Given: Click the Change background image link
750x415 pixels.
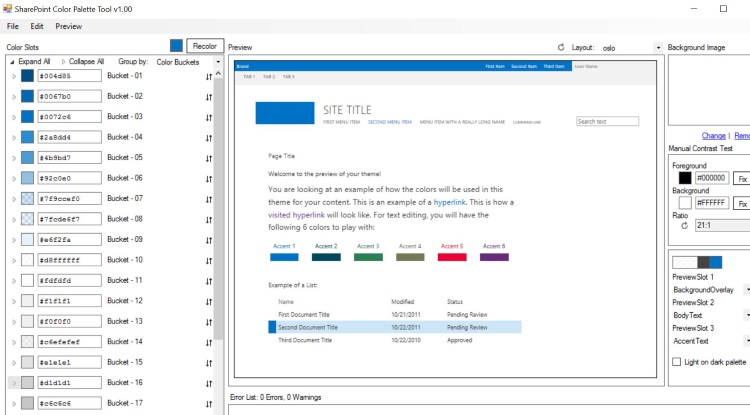Looking at the screenshot, I should (713, 136).
